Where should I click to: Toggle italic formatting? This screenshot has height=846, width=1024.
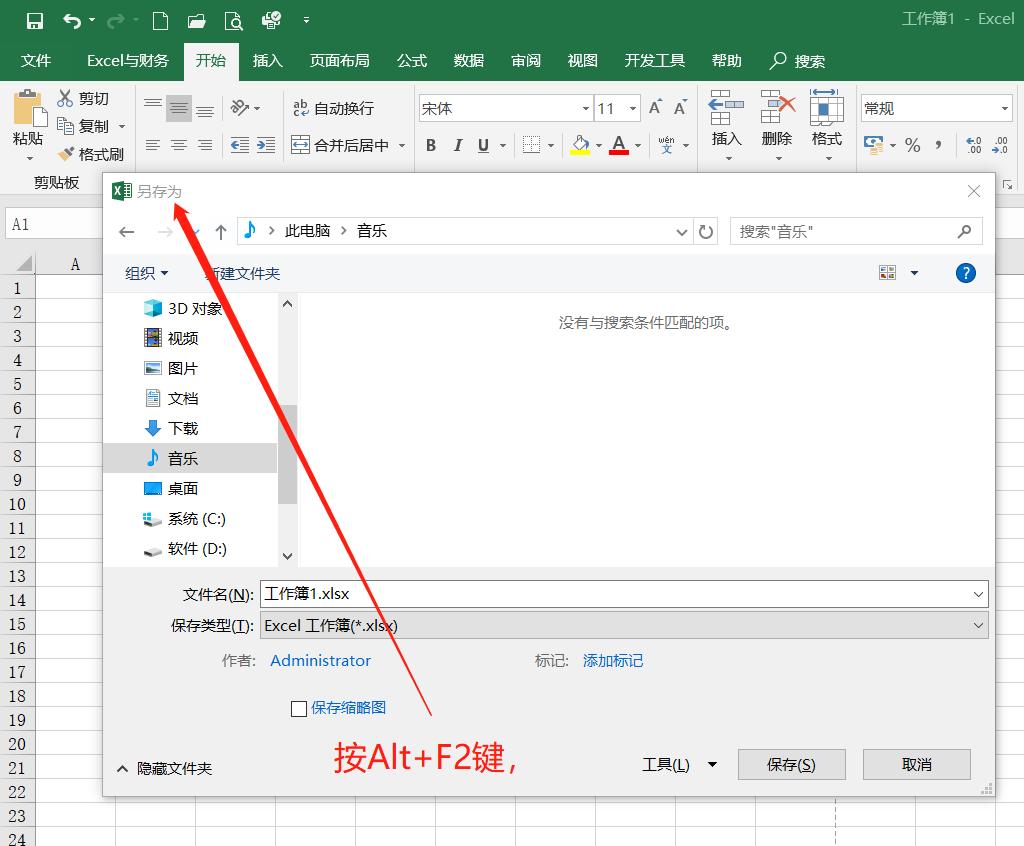tap(457, 144)
